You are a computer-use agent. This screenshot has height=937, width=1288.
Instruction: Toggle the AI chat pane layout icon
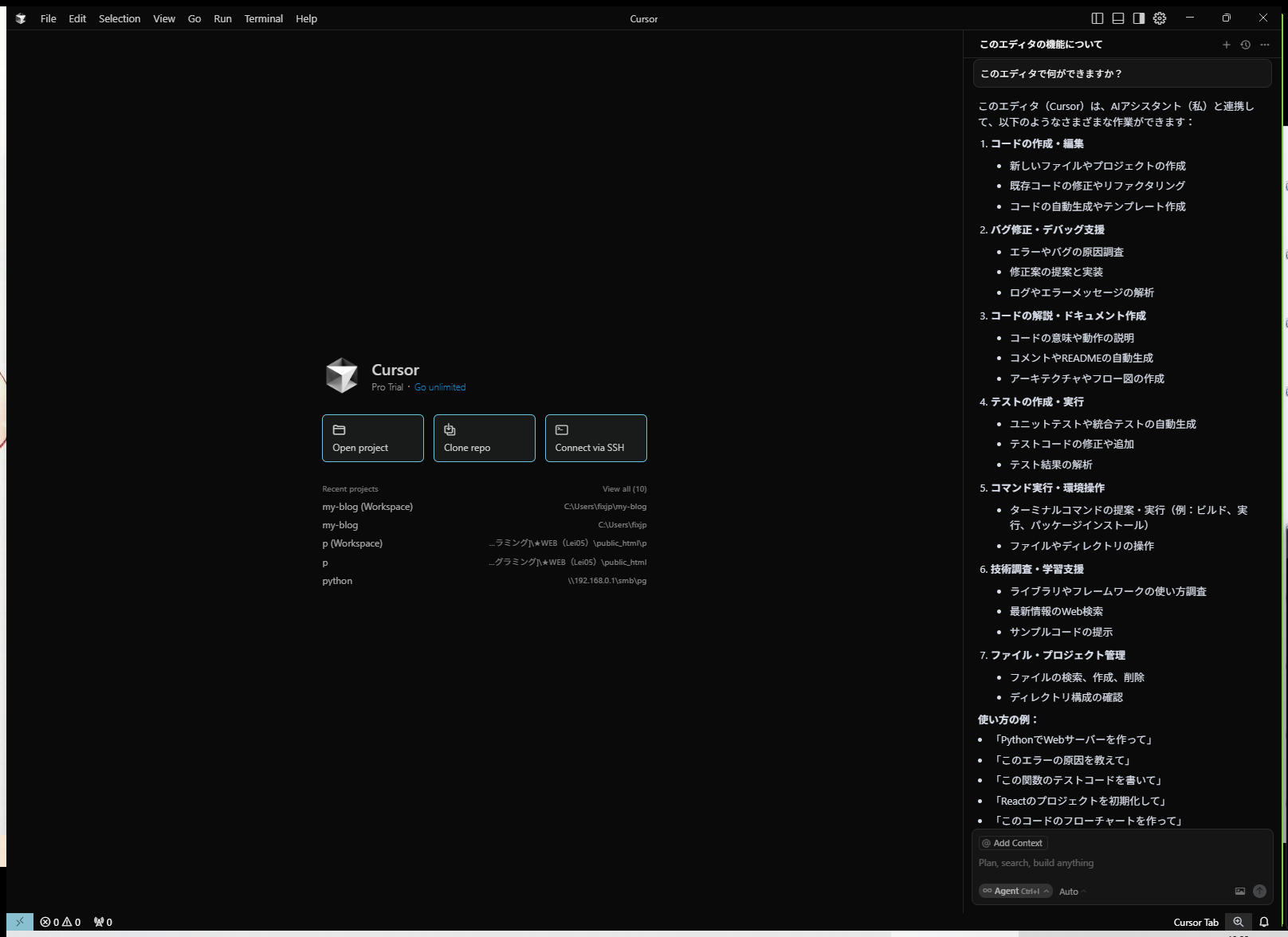(x=1139, y=18)
